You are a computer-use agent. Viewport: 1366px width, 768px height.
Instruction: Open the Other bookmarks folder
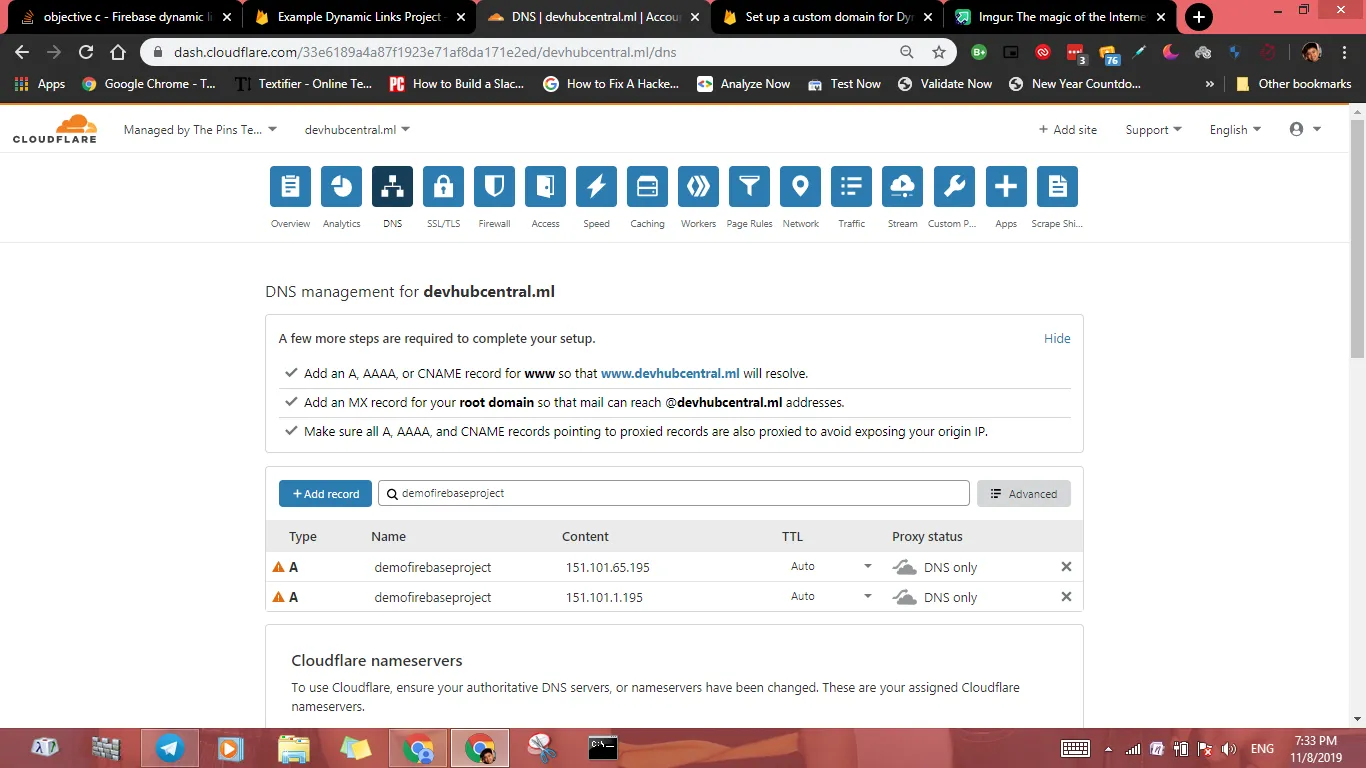point(1293,84)
